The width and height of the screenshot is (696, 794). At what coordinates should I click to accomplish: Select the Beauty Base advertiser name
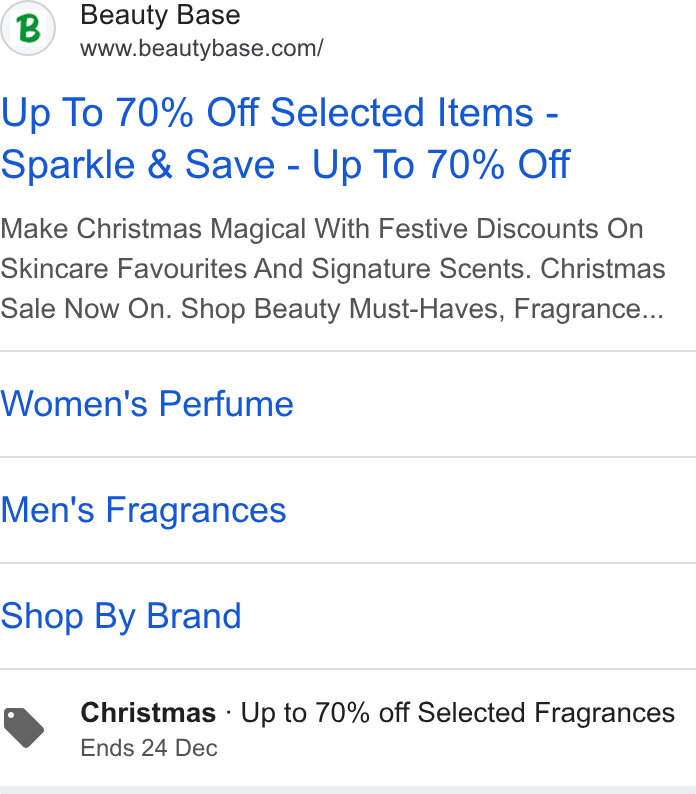tap(160, 15)
